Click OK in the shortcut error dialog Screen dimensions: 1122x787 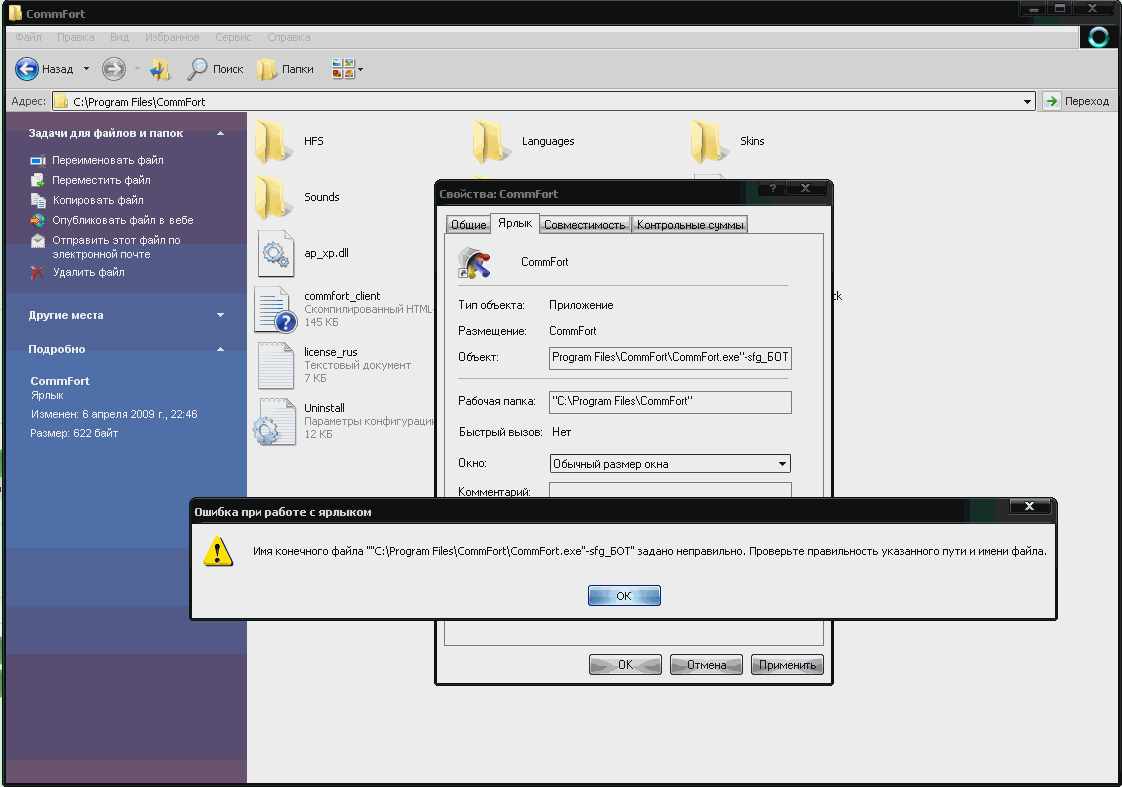coord(624,596)
